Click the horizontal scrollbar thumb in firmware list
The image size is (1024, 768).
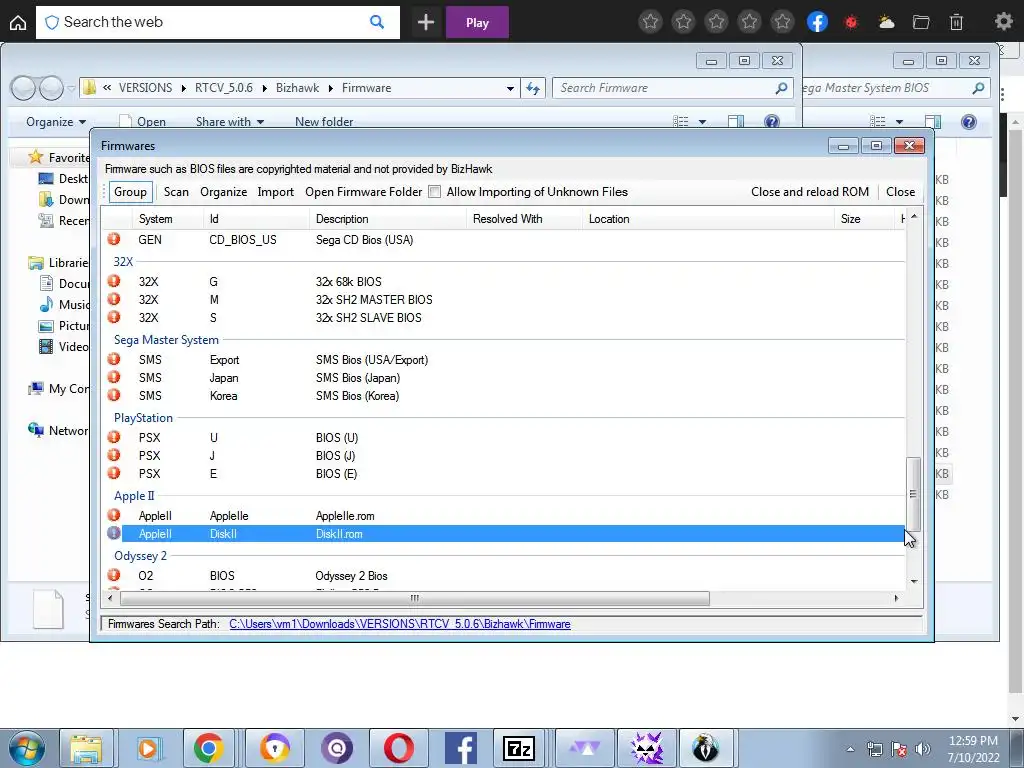pos(415,598)
